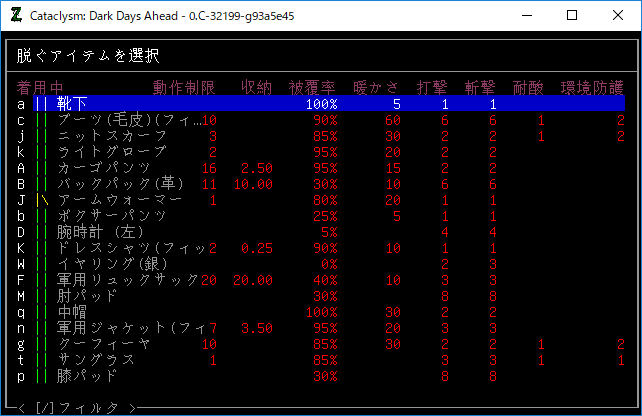Click the 環境防護 column header
The height and width of the screenshot is (416, 642).
coord(593,87)
